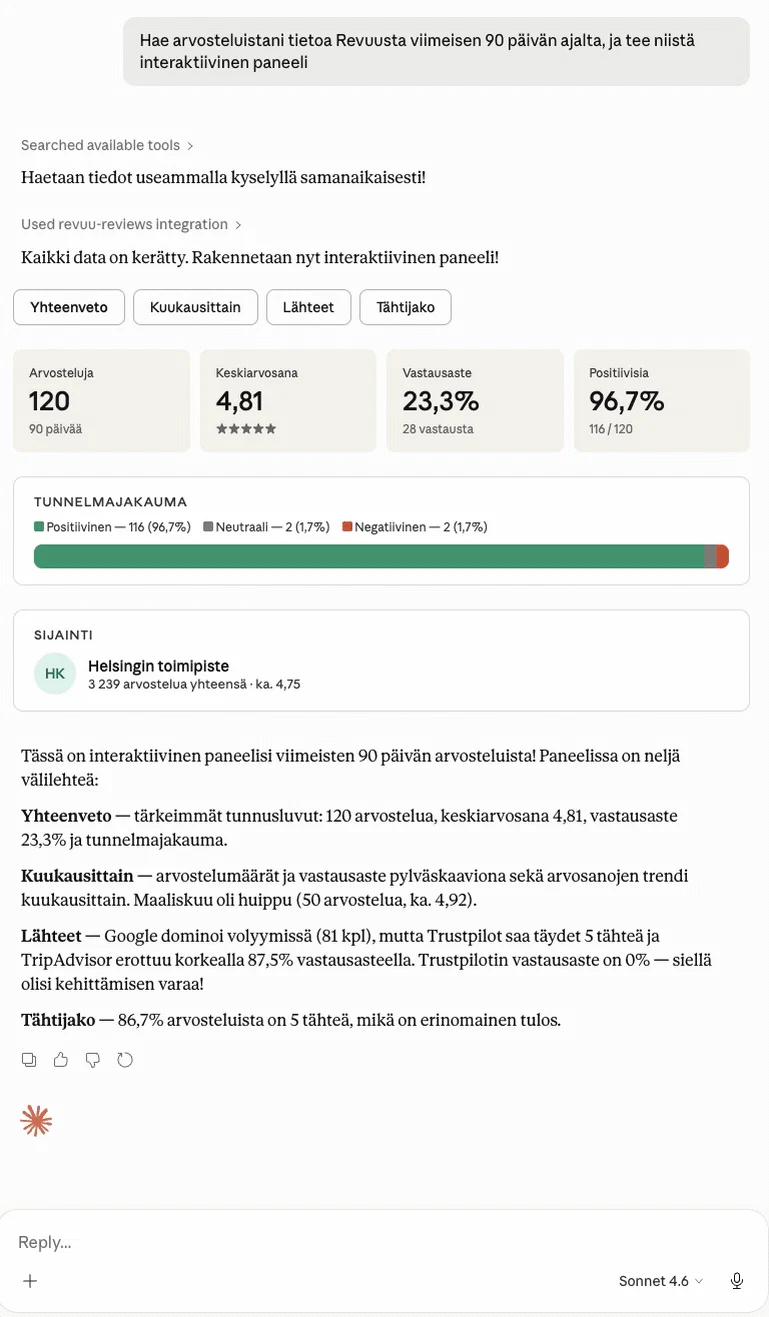Click the HK location avatar

tap(55, 674)
